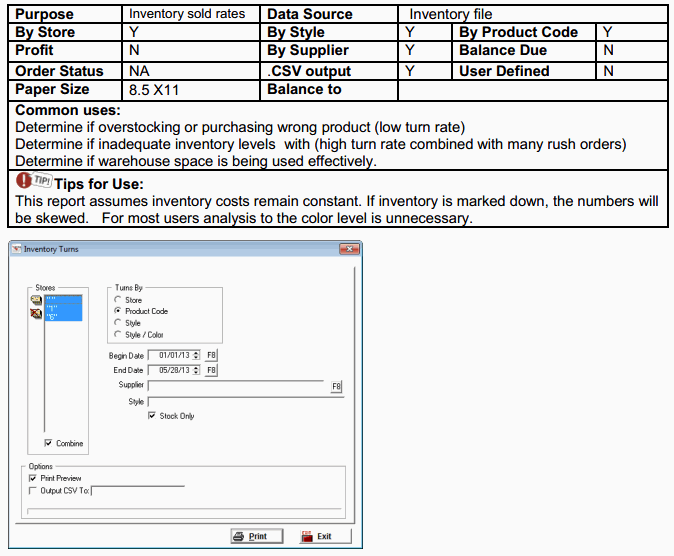This screenshot has height=556, width=674.
Task: Select the Style / Color option
Action: (118, 334)
